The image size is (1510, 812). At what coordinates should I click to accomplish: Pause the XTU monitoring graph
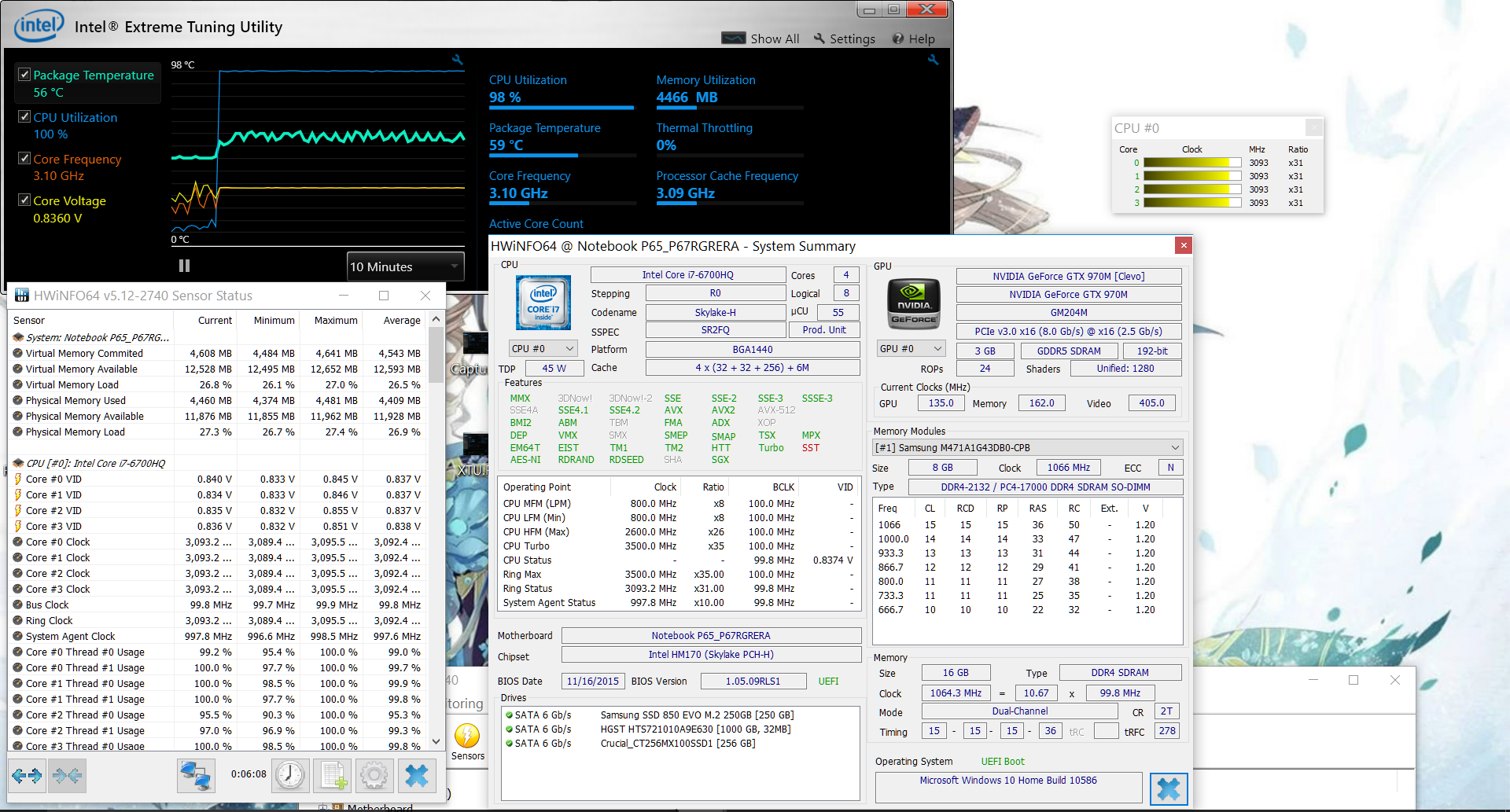click(x=184, y=266)
